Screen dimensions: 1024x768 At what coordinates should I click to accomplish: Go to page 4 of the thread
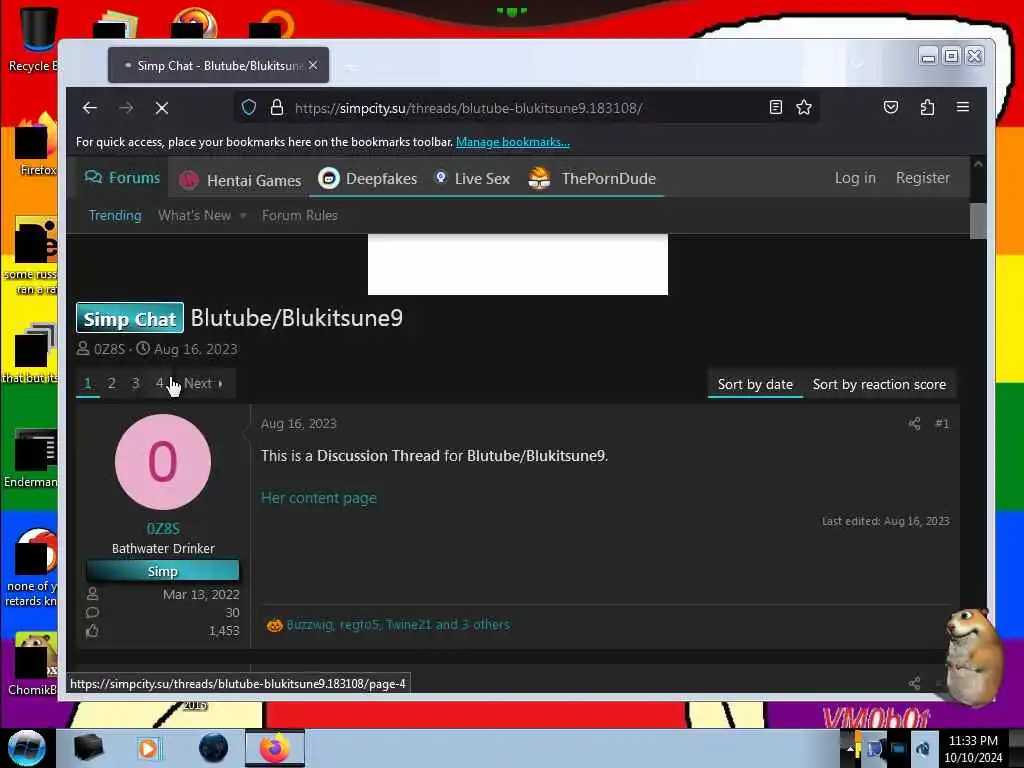[159, 383]
